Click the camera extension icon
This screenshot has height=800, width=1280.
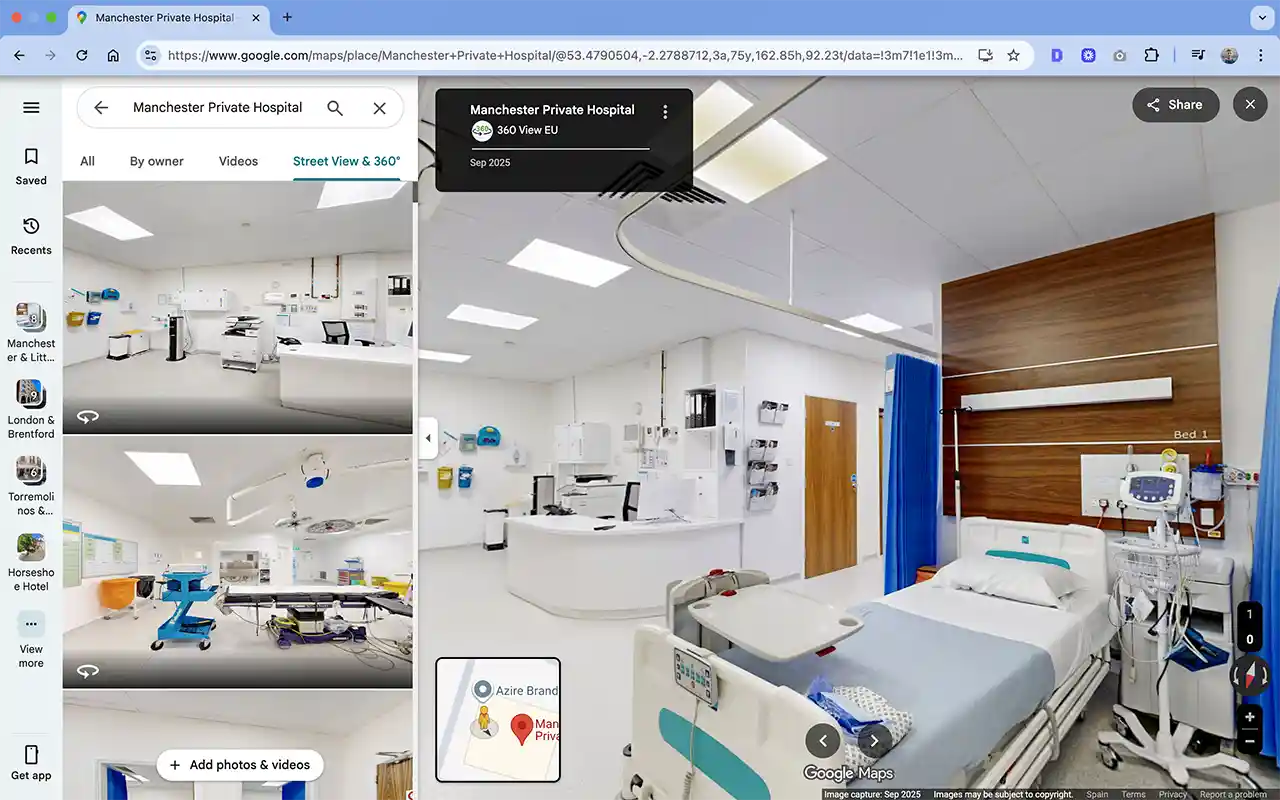pyautogui.click(x=1120, y=56)
